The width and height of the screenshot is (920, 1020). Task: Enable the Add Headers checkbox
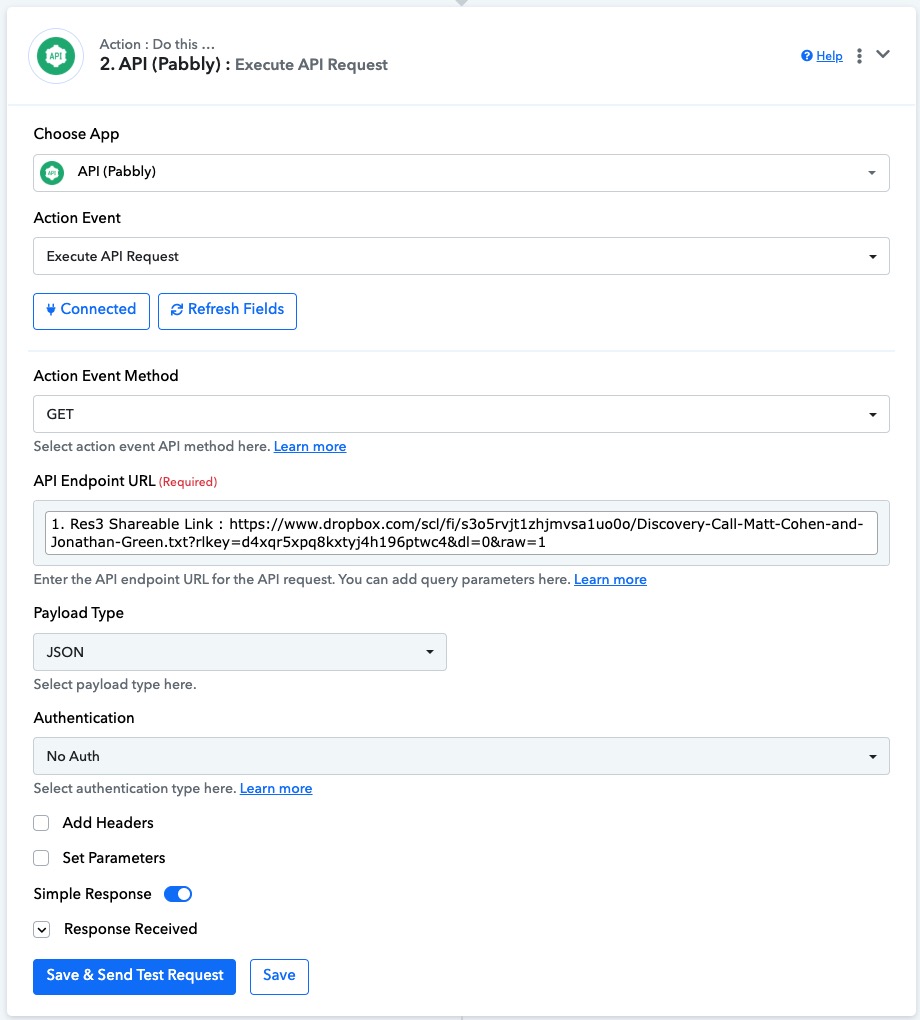(41, 823)
